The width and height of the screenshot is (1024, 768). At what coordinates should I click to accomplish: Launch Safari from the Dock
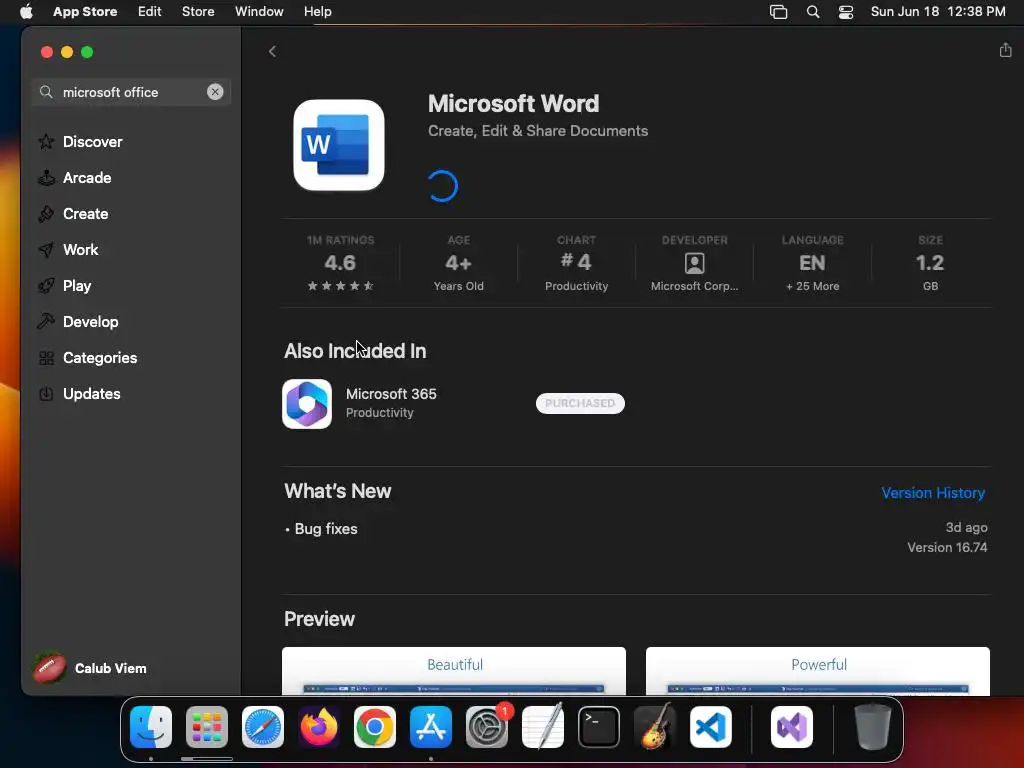click(263, 727)
